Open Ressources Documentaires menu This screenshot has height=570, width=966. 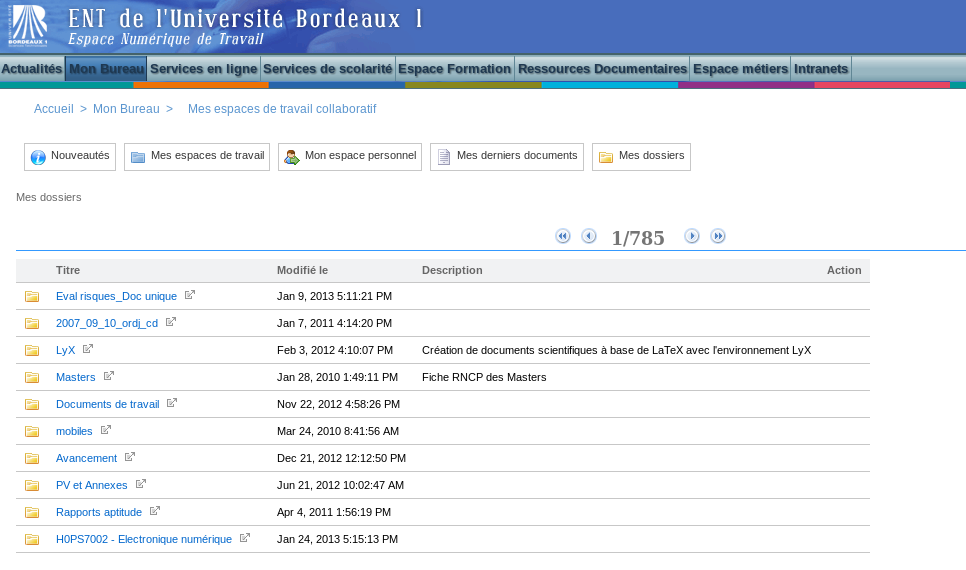click(602, 69)
